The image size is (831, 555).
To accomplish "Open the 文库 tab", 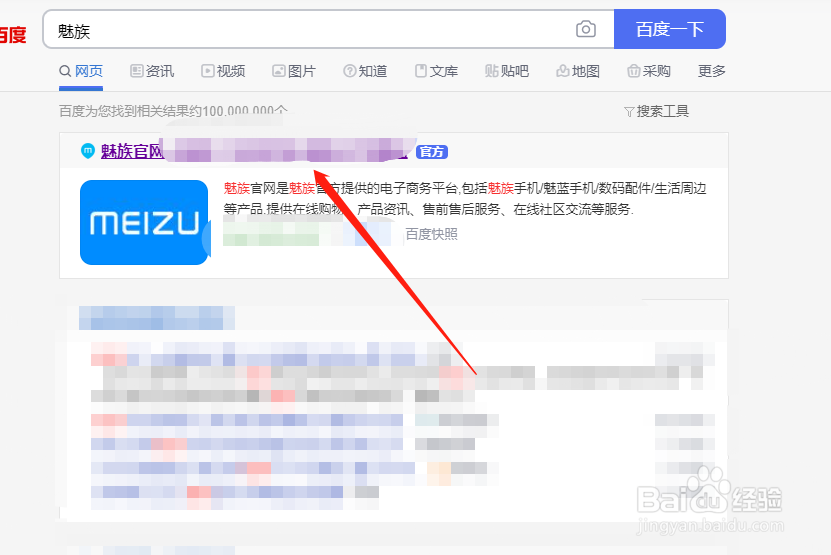I will click(436, 71).
